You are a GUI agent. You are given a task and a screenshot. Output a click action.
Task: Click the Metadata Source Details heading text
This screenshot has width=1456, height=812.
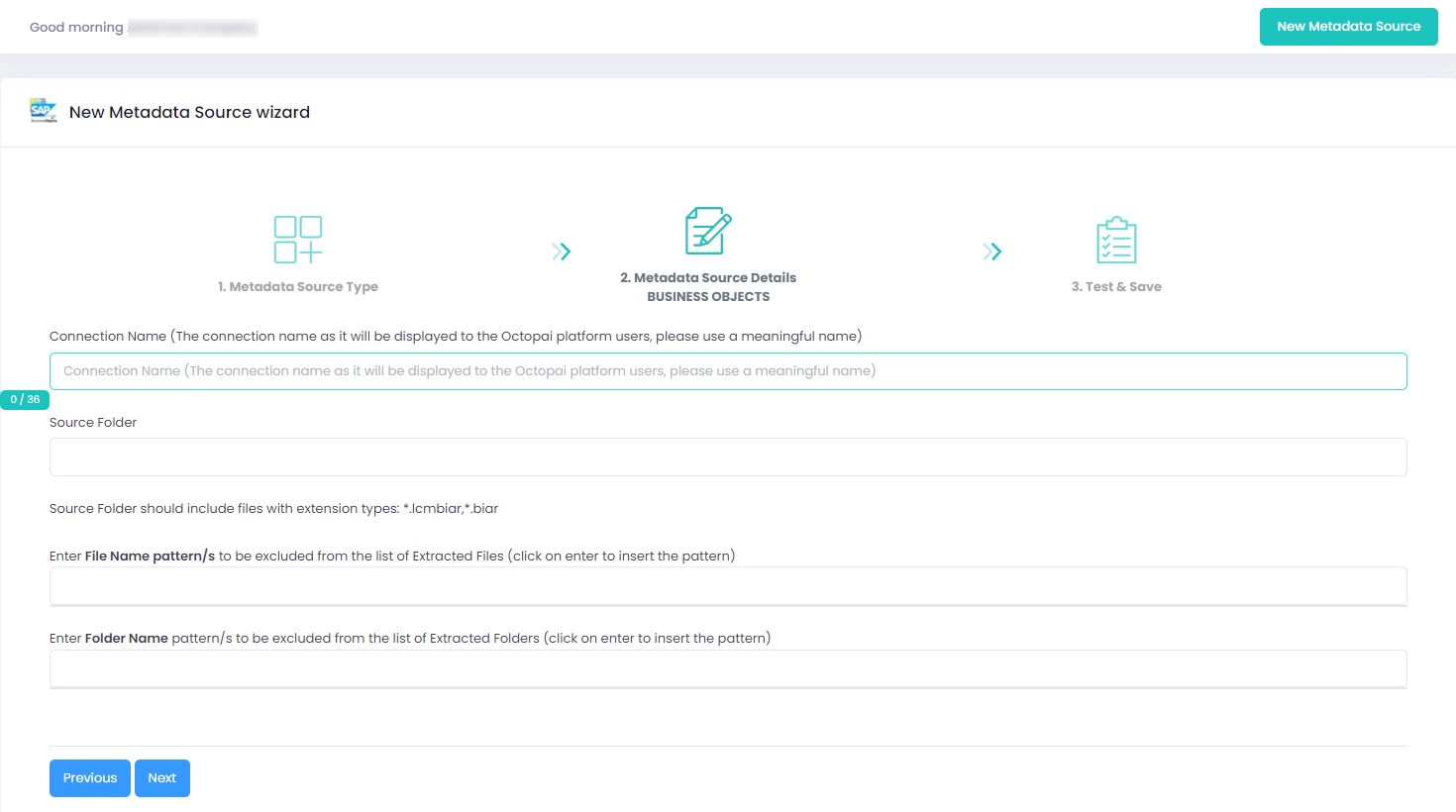click(x=708, y=277)
